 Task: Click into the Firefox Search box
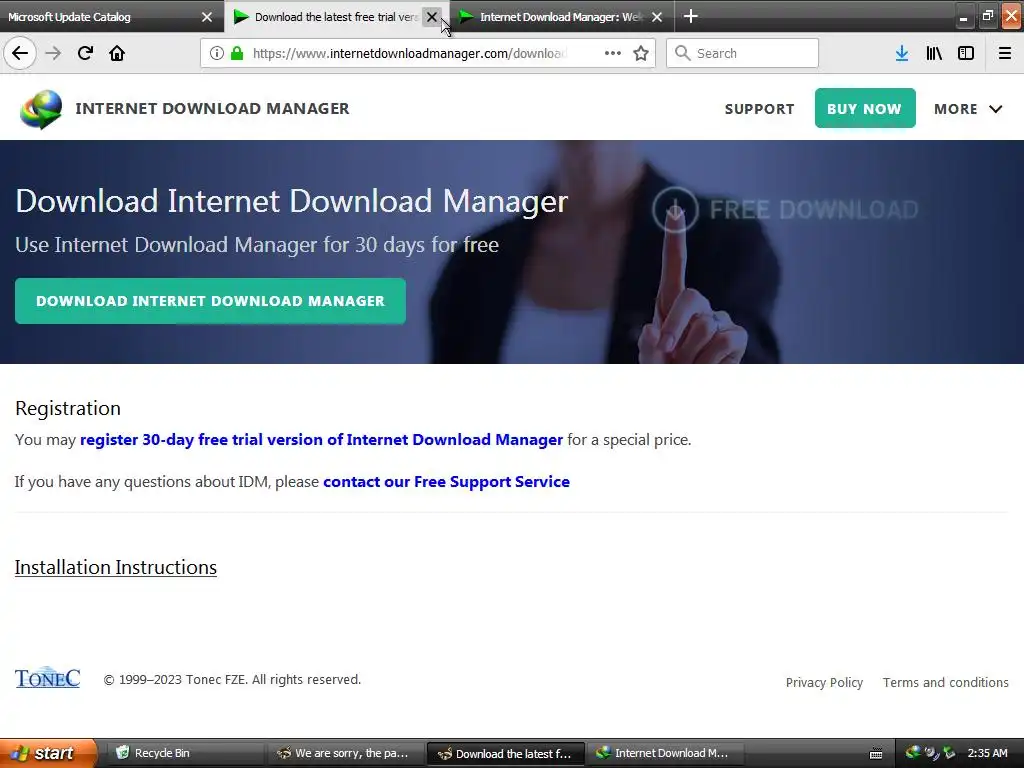pyautogui.click(x=743, y=54)
